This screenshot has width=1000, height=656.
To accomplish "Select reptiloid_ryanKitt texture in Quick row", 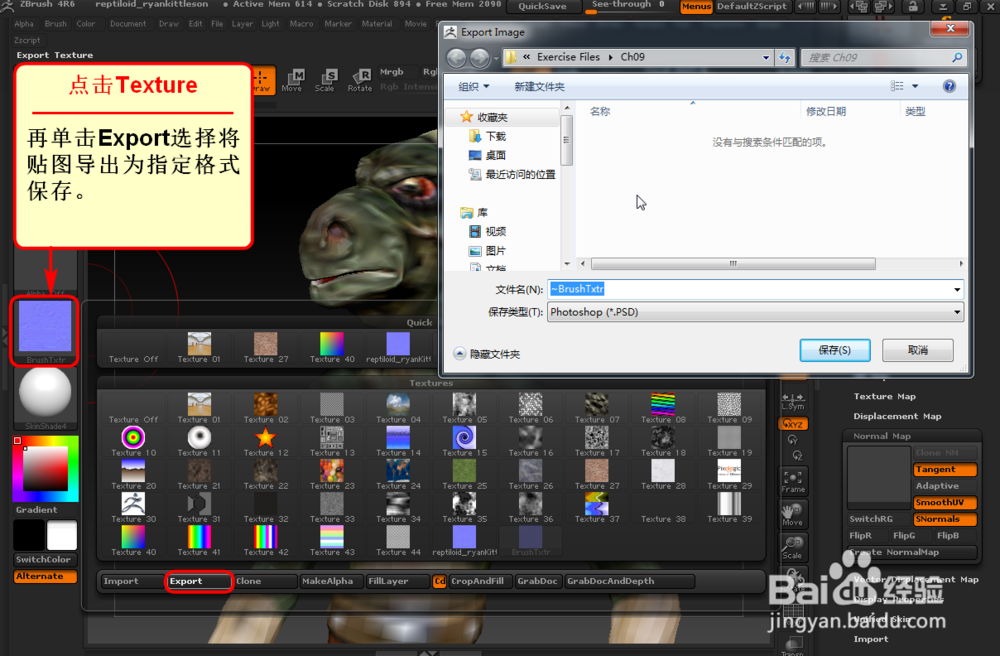I will click(x=398, y=348).
